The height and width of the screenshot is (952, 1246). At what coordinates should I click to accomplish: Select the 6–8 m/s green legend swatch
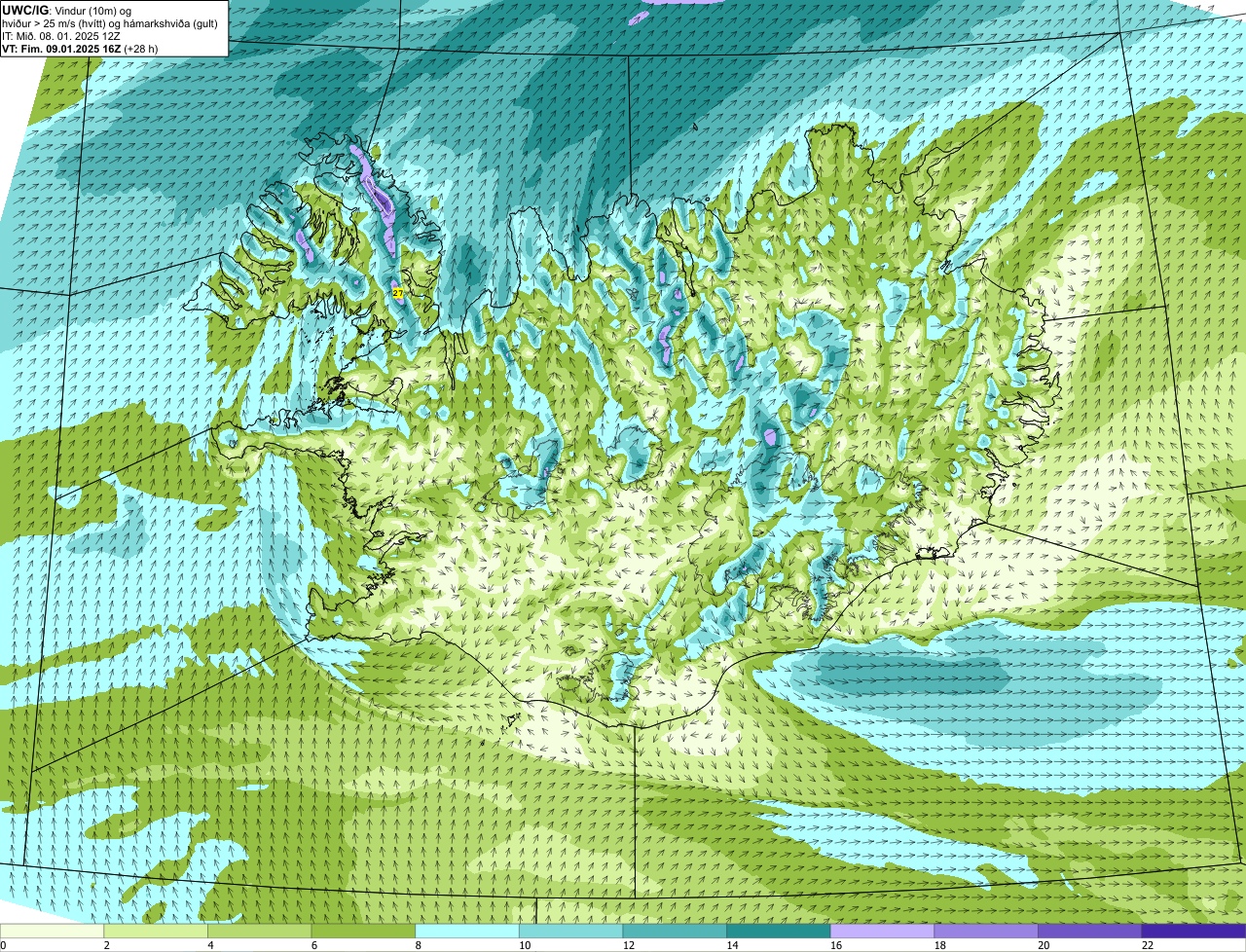(x=363, y=931)
